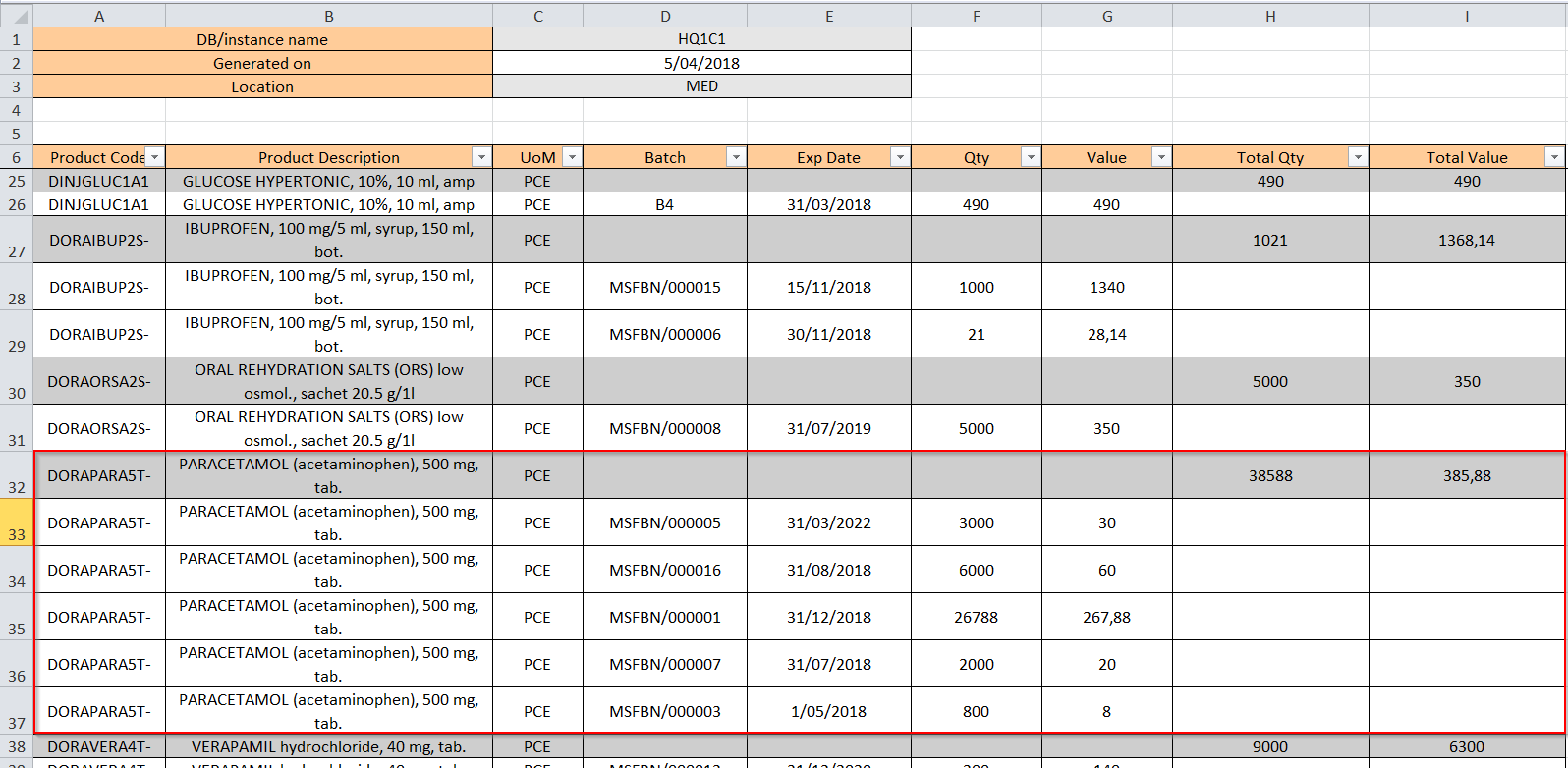The height and width of the screenshot is (768, 1568).
Task: Expand the Exp Date filter dropdown
Action: (x=899, y=157)
